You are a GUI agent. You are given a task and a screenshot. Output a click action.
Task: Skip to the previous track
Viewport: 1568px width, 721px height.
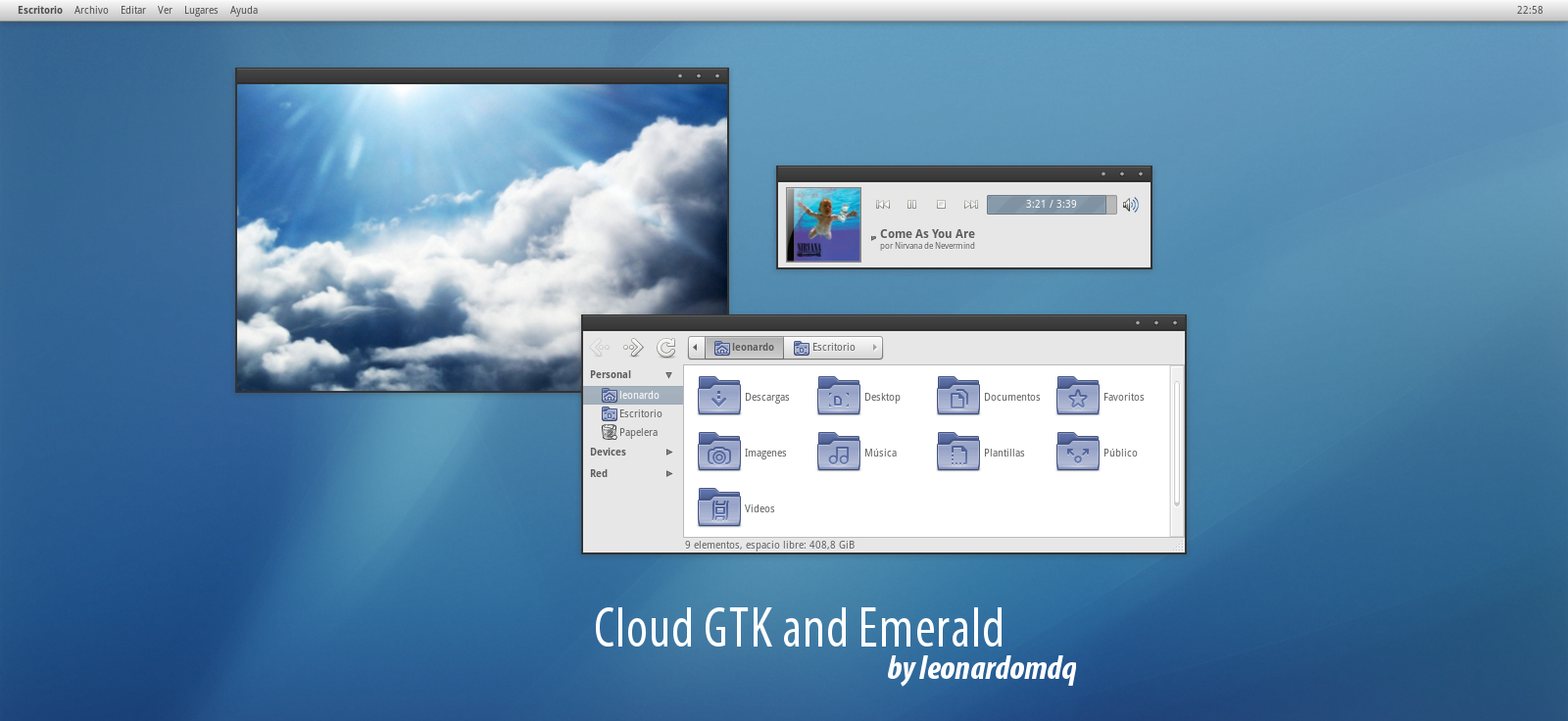(x=883, y=205)
